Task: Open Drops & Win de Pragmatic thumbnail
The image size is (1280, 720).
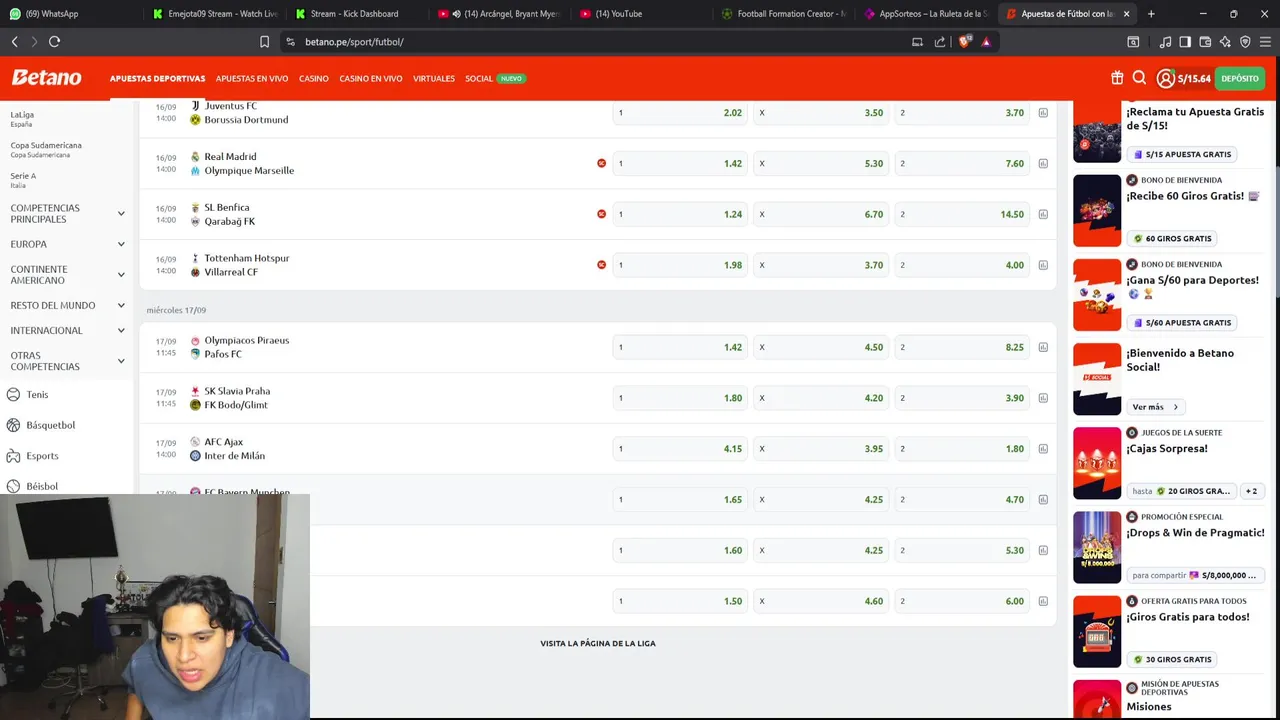Action: tap(1097, 547)
